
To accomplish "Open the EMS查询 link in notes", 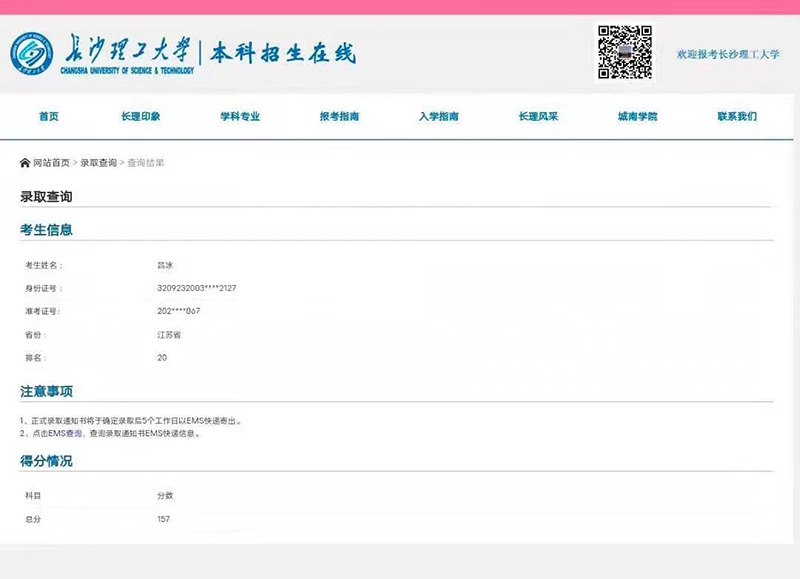I will click(x=65, y=433).
